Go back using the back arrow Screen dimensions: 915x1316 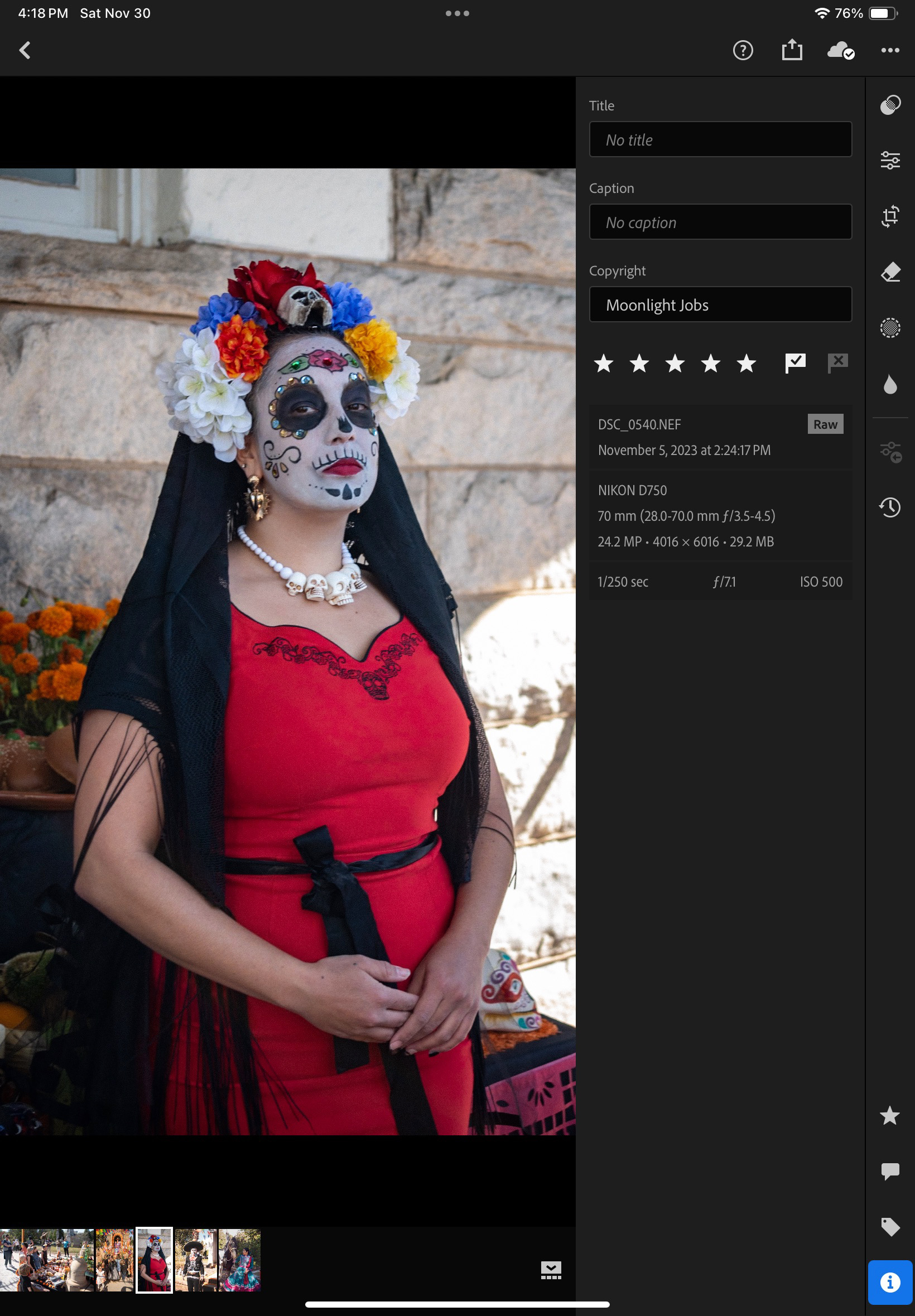pyautogui.click(x=25, y=50)
